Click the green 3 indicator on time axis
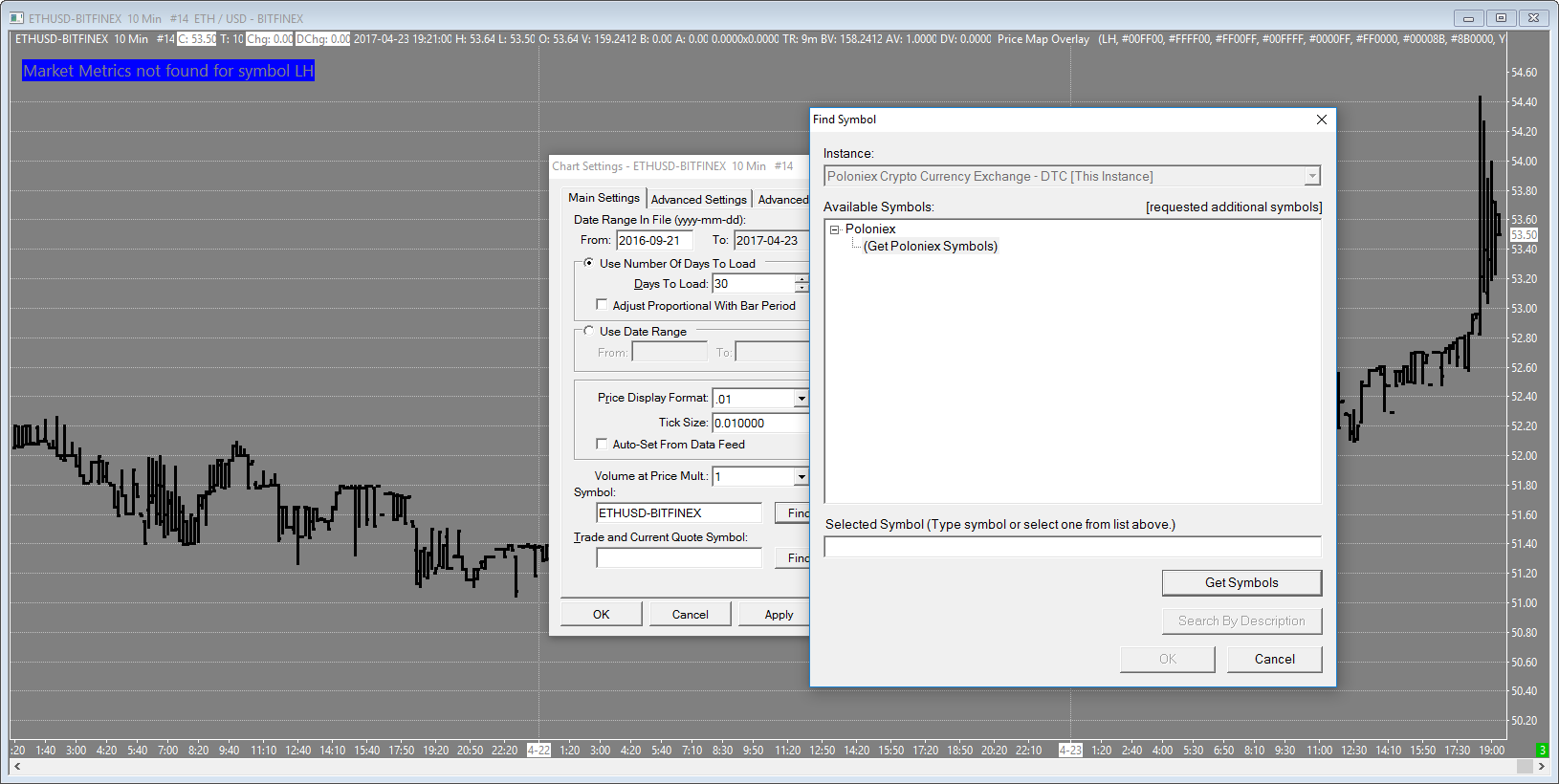Screen dimensions: 1559x784 (x=1542, y=751)
